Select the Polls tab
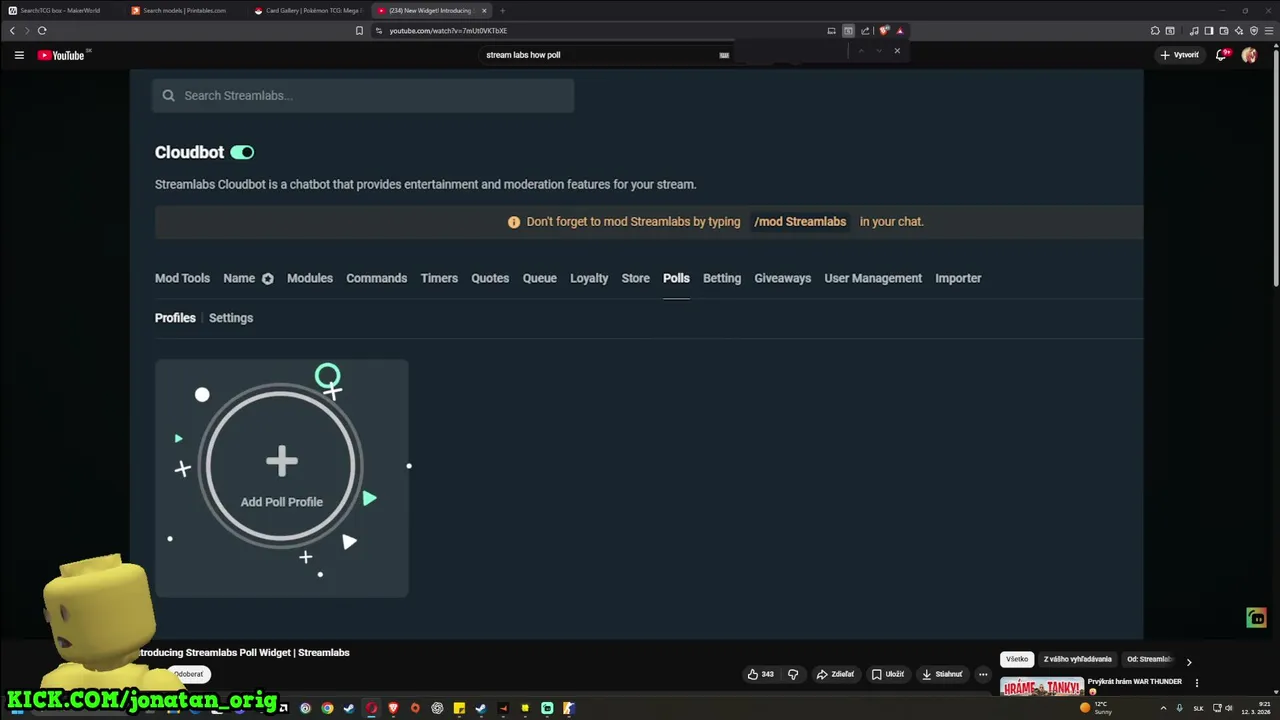Screen dimensions: 1280x720 coord(676,278)
